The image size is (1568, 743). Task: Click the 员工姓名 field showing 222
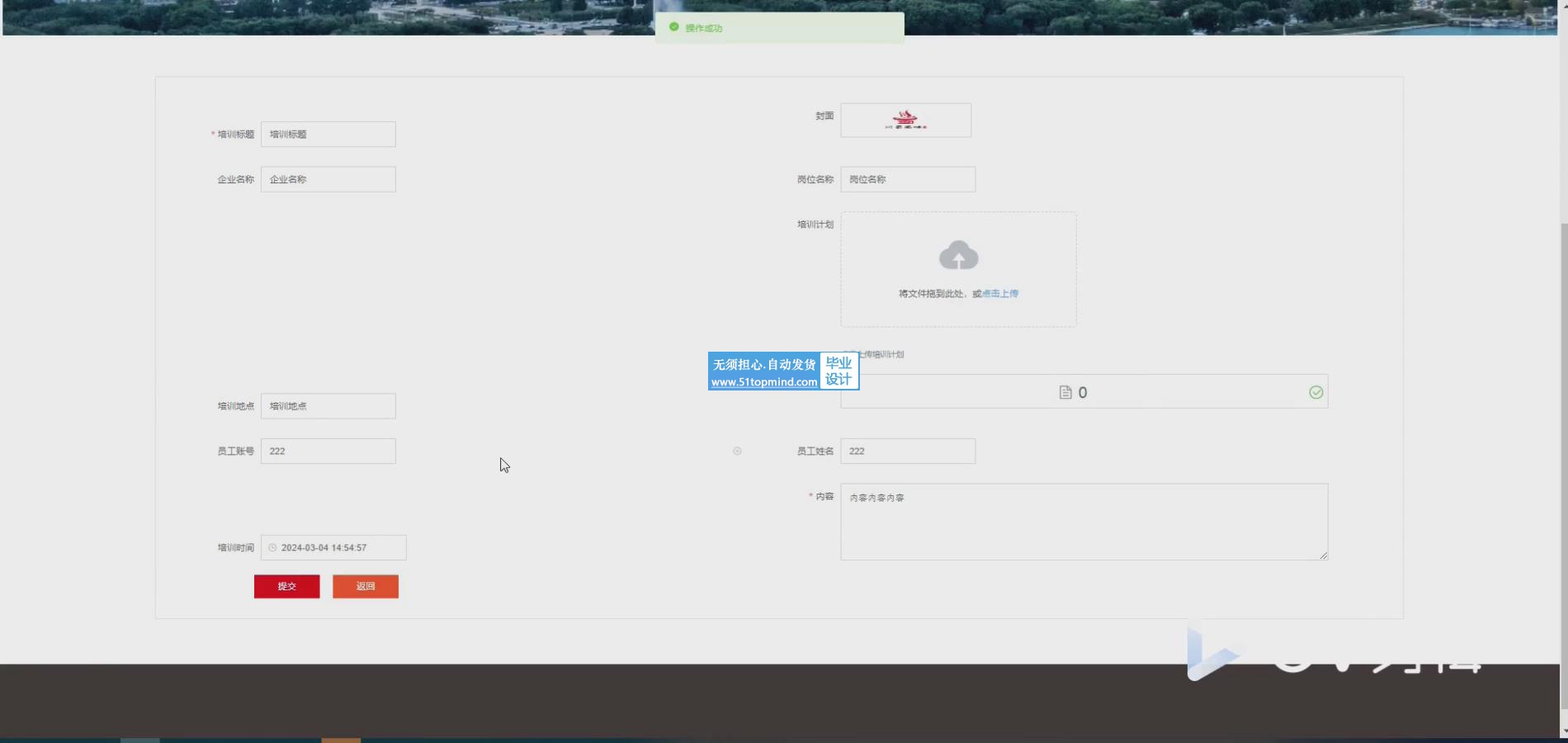[908, 451]
